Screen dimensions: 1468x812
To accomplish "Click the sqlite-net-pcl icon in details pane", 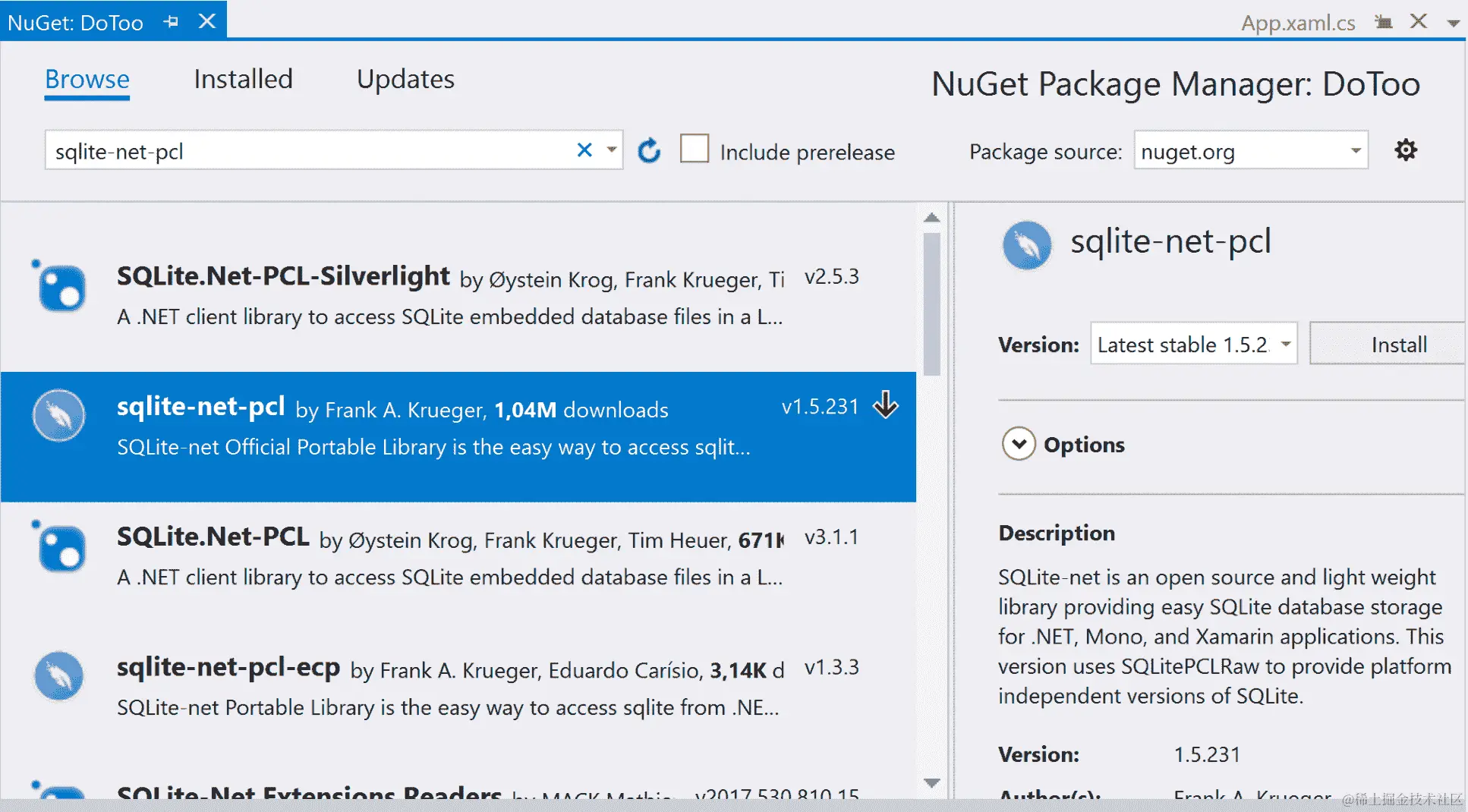I will (x=1027, y=245).
